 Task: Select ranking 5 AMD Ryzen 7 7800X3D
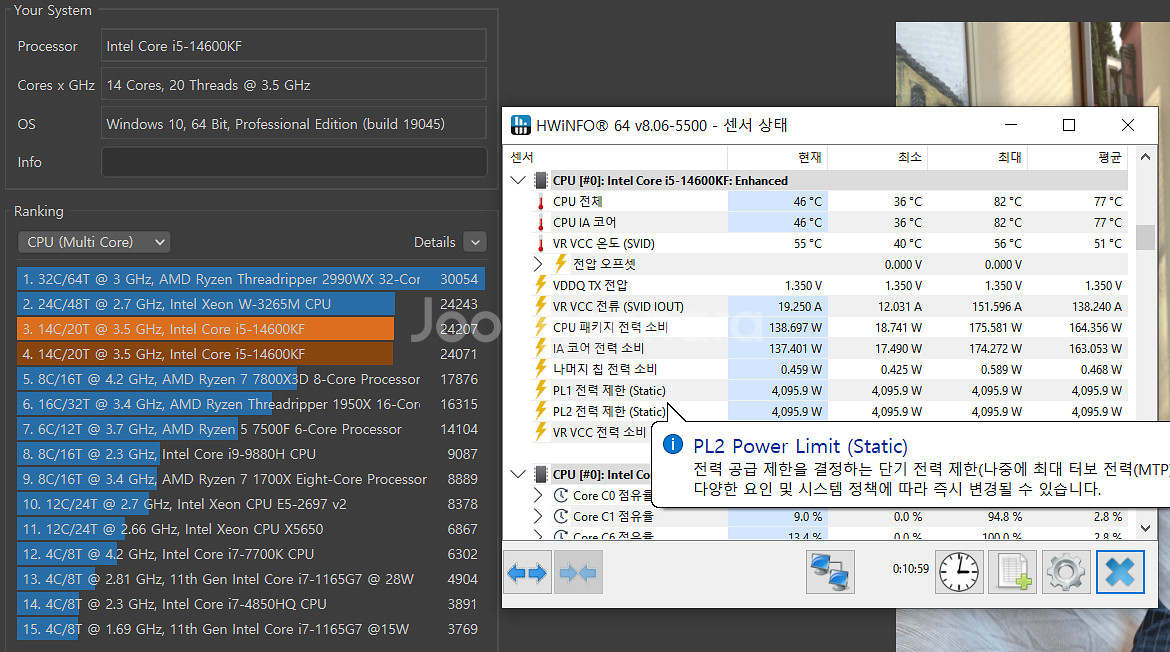click(x=251, y=379)
